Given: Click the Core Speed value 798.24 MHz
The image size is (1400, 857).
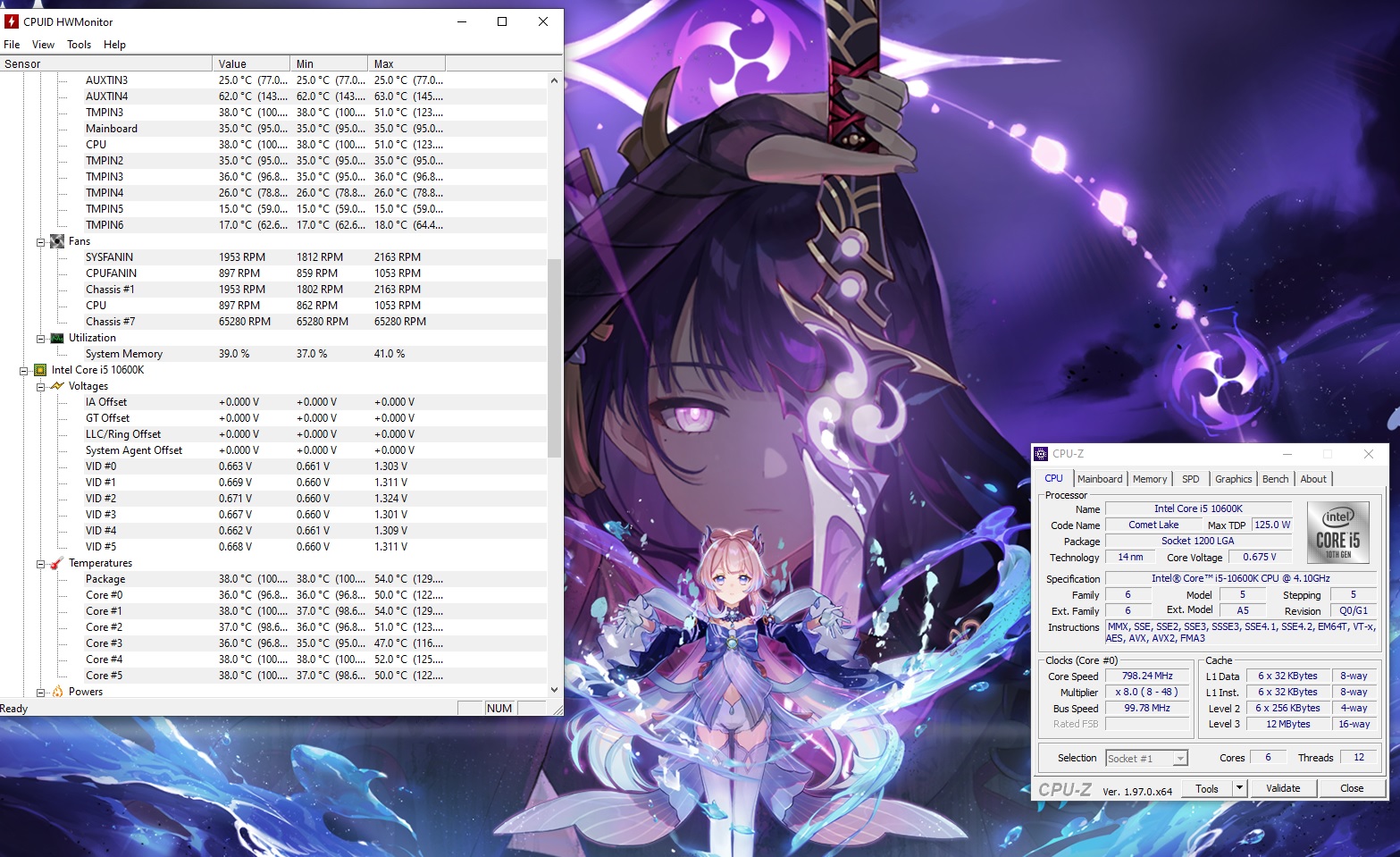Looking at the screenshot, I should click(1147, 676).
